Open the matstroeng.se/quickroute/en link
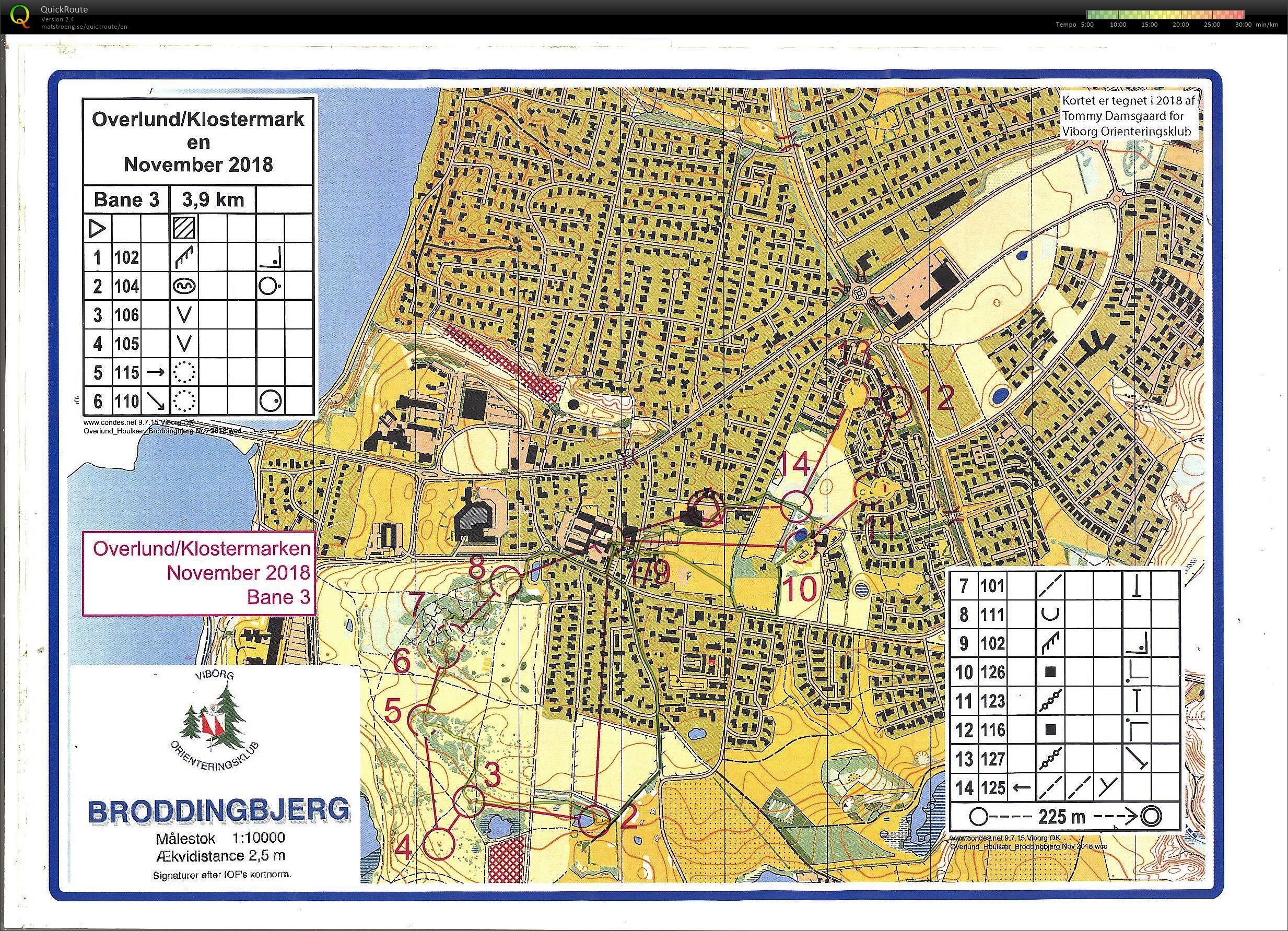This screenshot has width=1288, height=931. (x=84, y=26)
